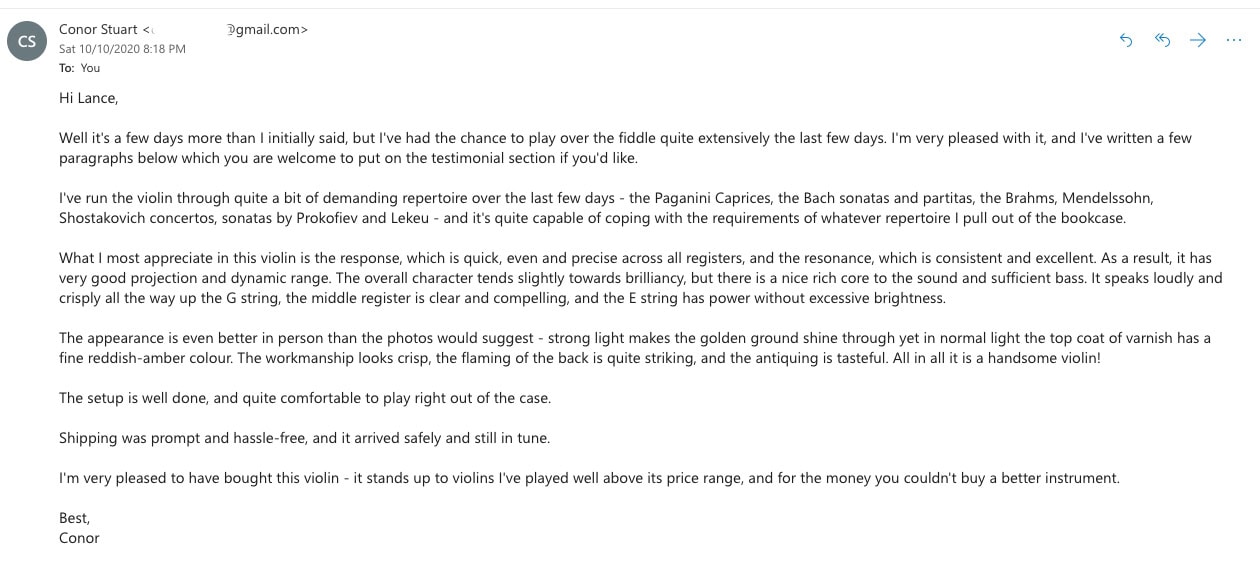Viewport: 1260px width, 573px height.
Task: Click sender name Conor Stuart in header
Action: coord(99,30)
